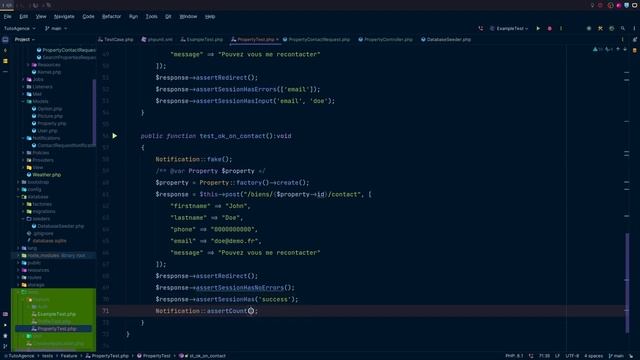The image size is (640, 360).
Task: Collapse the seeders folder
Action: point(24,219)
